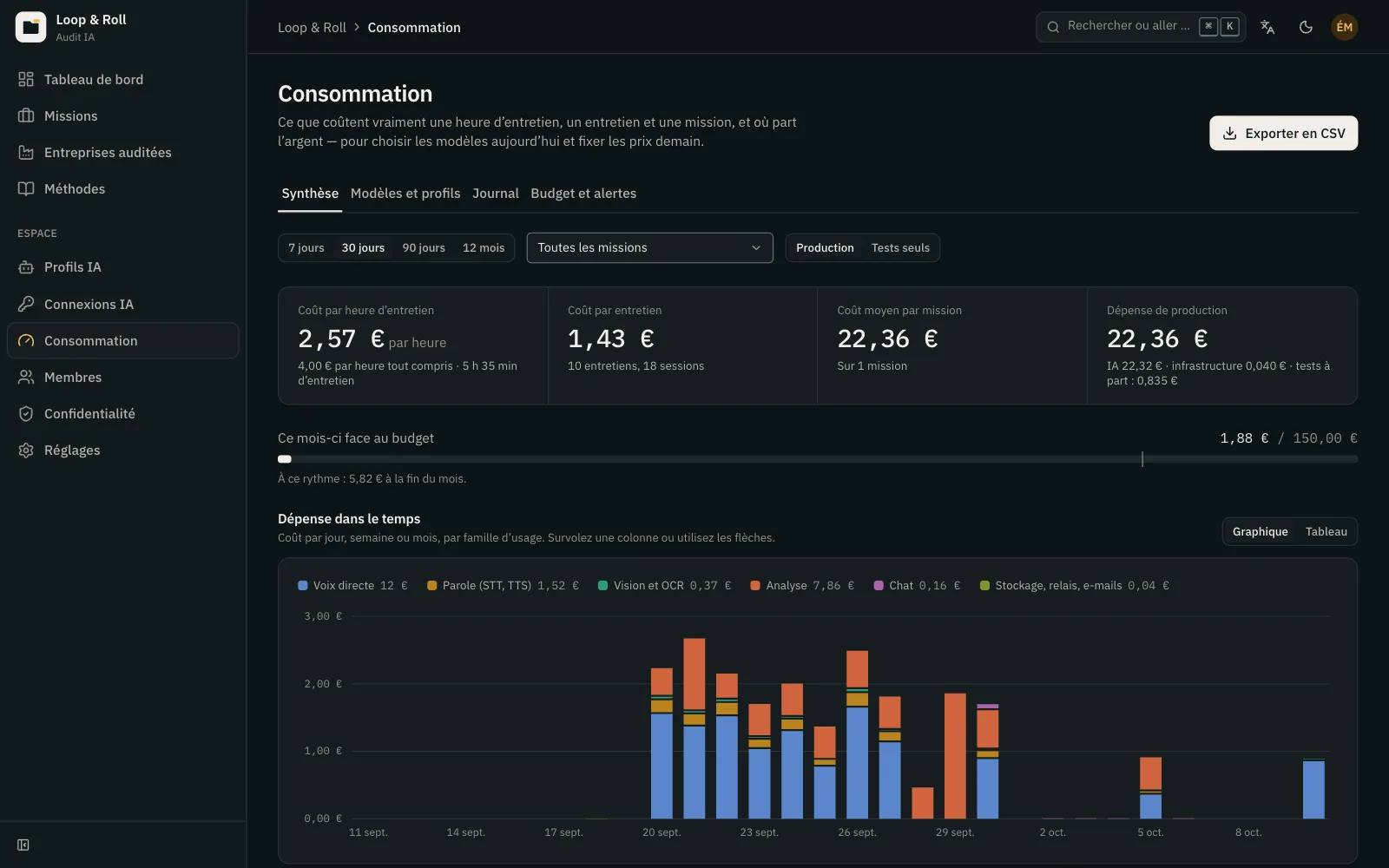This screenshot has width=1389, height=868.
Task: Switch to the Synthèse tab
Action: click(x=310, y=194)
